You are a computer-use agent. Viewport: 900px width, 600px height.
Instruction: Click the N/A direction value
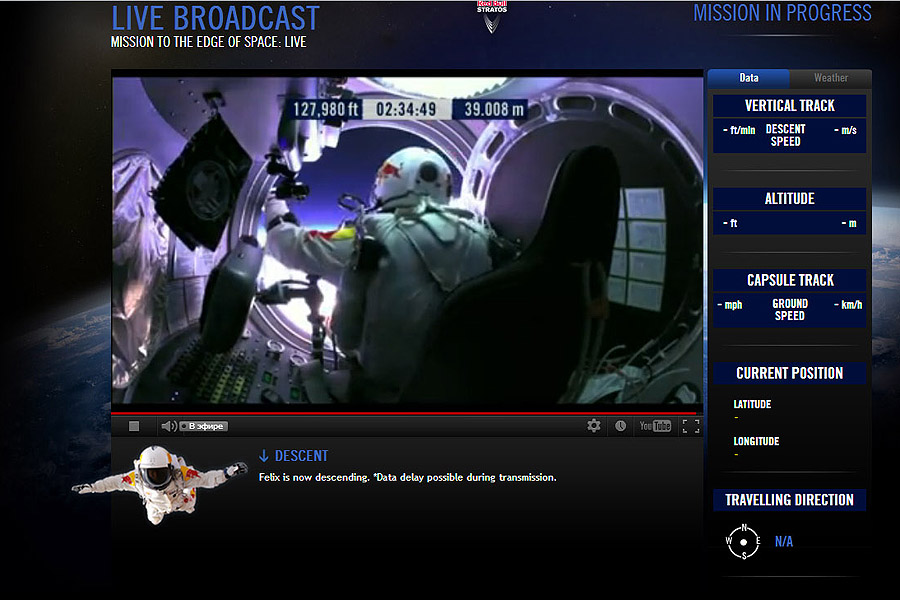tap(783, 541)
